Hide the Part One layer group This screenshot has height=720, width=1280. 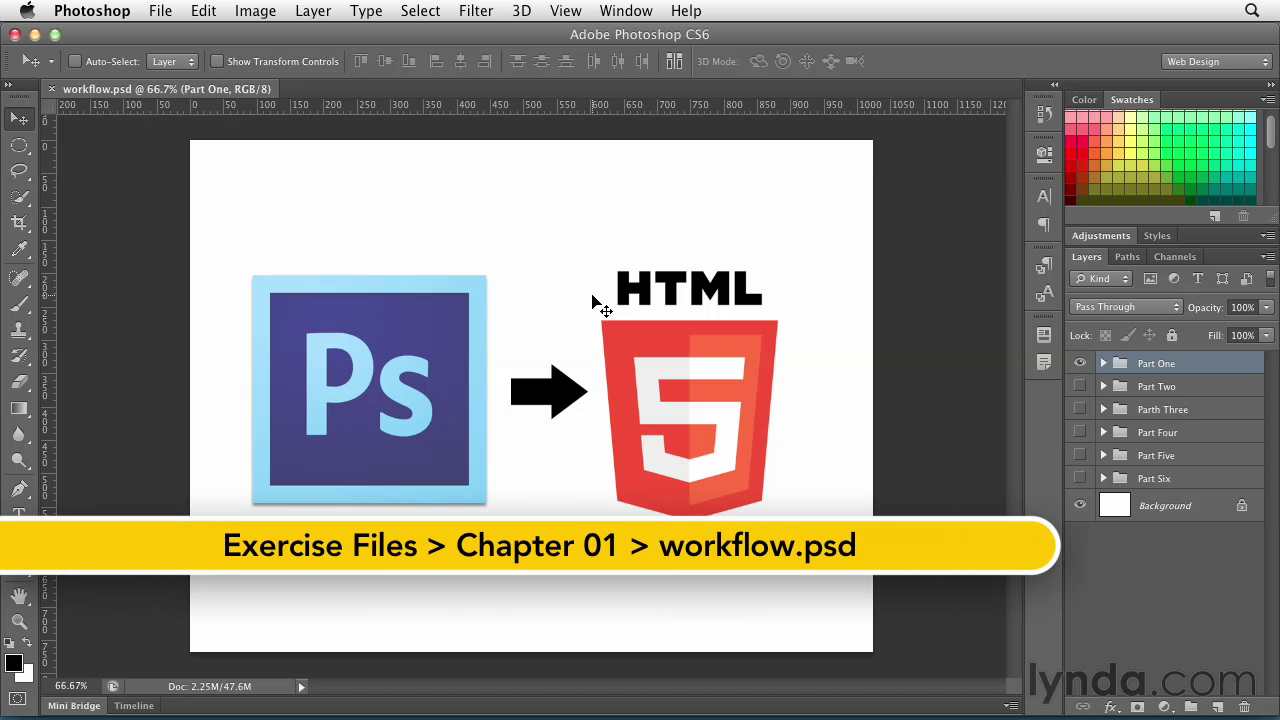point(1080,363)
